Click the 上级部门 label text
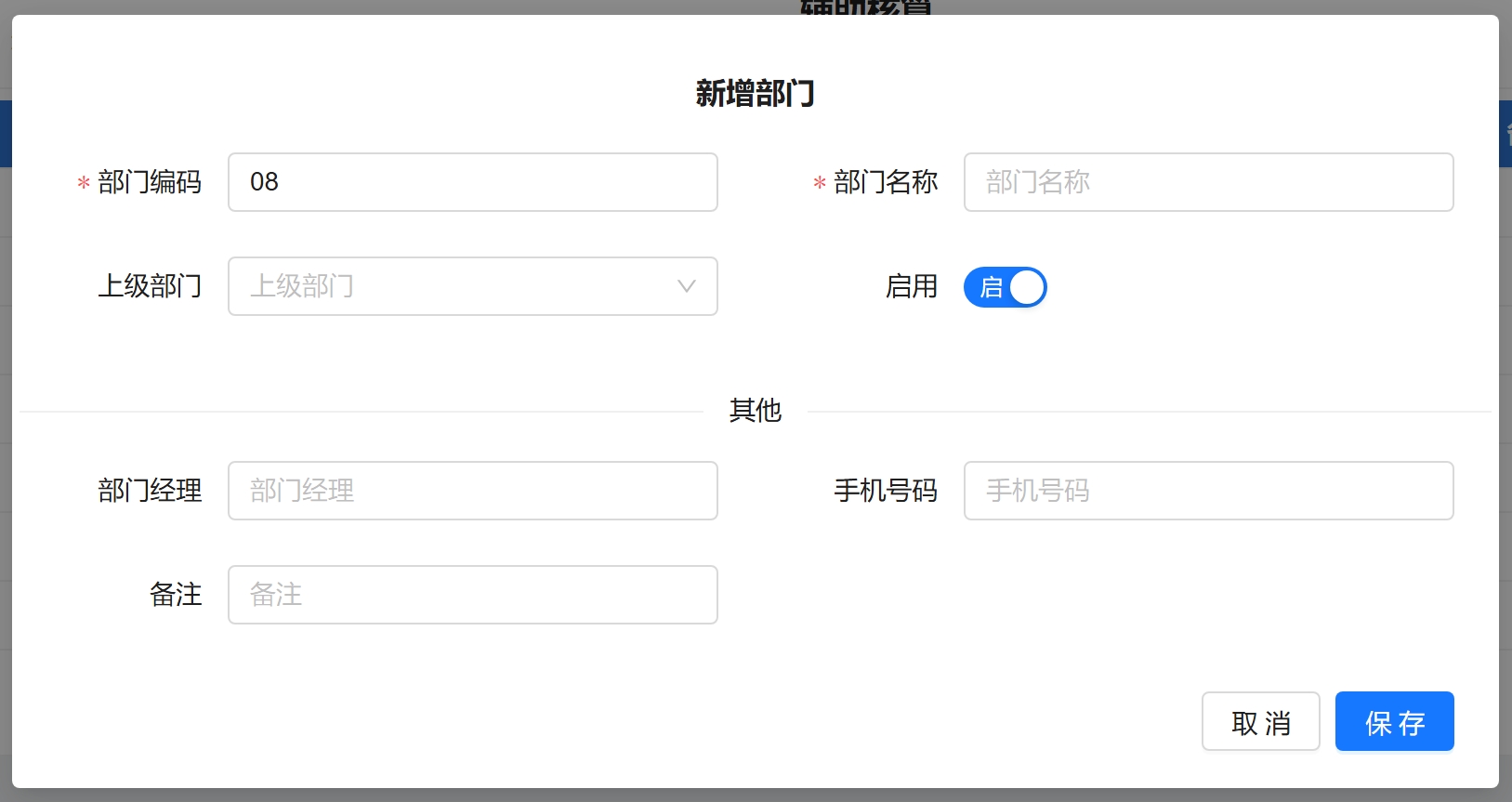Viewport: 1512px width, 802px height. (x=150, y=286)
